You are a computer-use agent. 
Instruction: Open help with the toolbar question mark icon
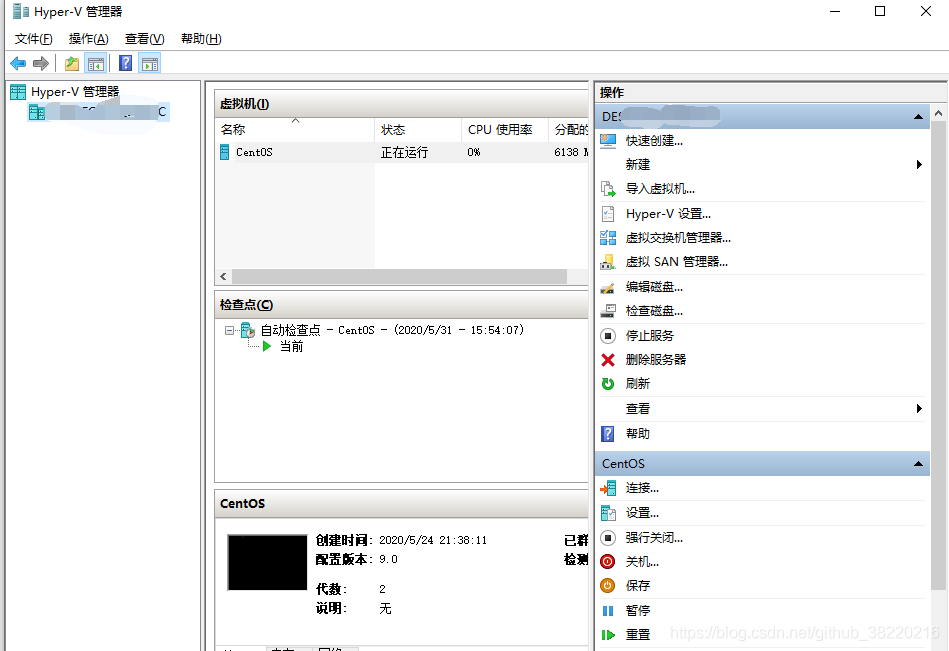pyautogui.click(x=125, y=63)
